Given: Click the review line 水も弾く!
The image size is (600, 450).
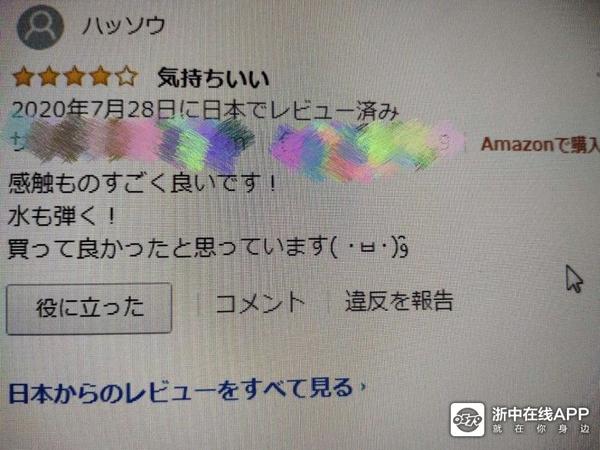Looking at the screenshot, I should (x=61, y=216).
